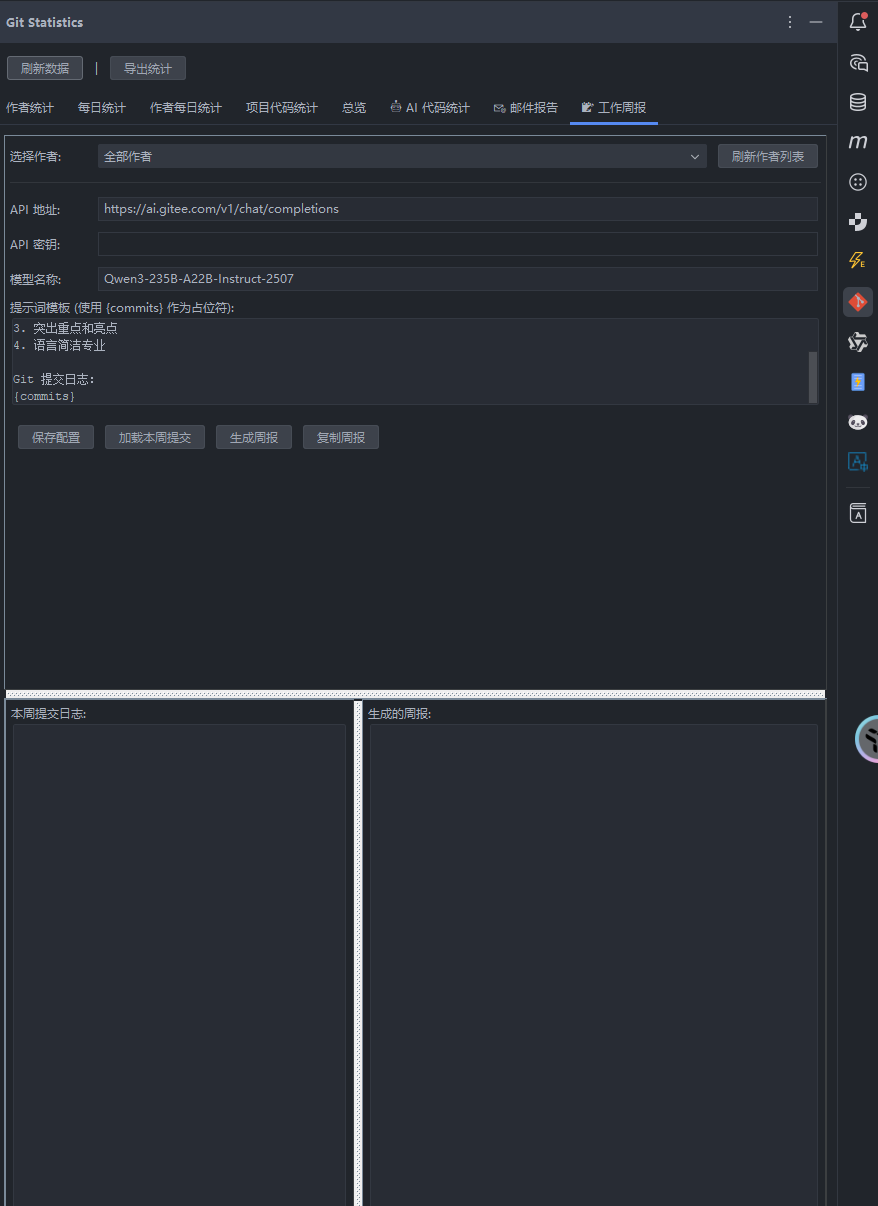Click the four-dot circle sidebar icon
This screenshot has height=1206, width=878.
tap(857, 182)
